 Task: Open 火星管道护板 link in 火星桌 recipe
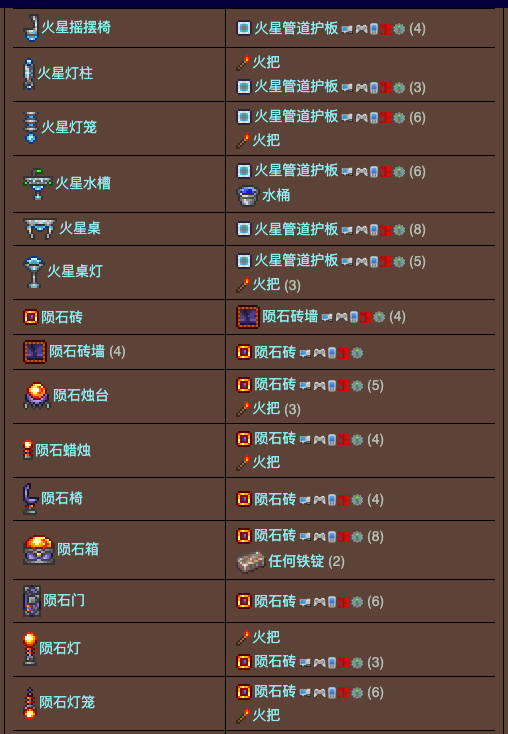click(x=296, y=229)
